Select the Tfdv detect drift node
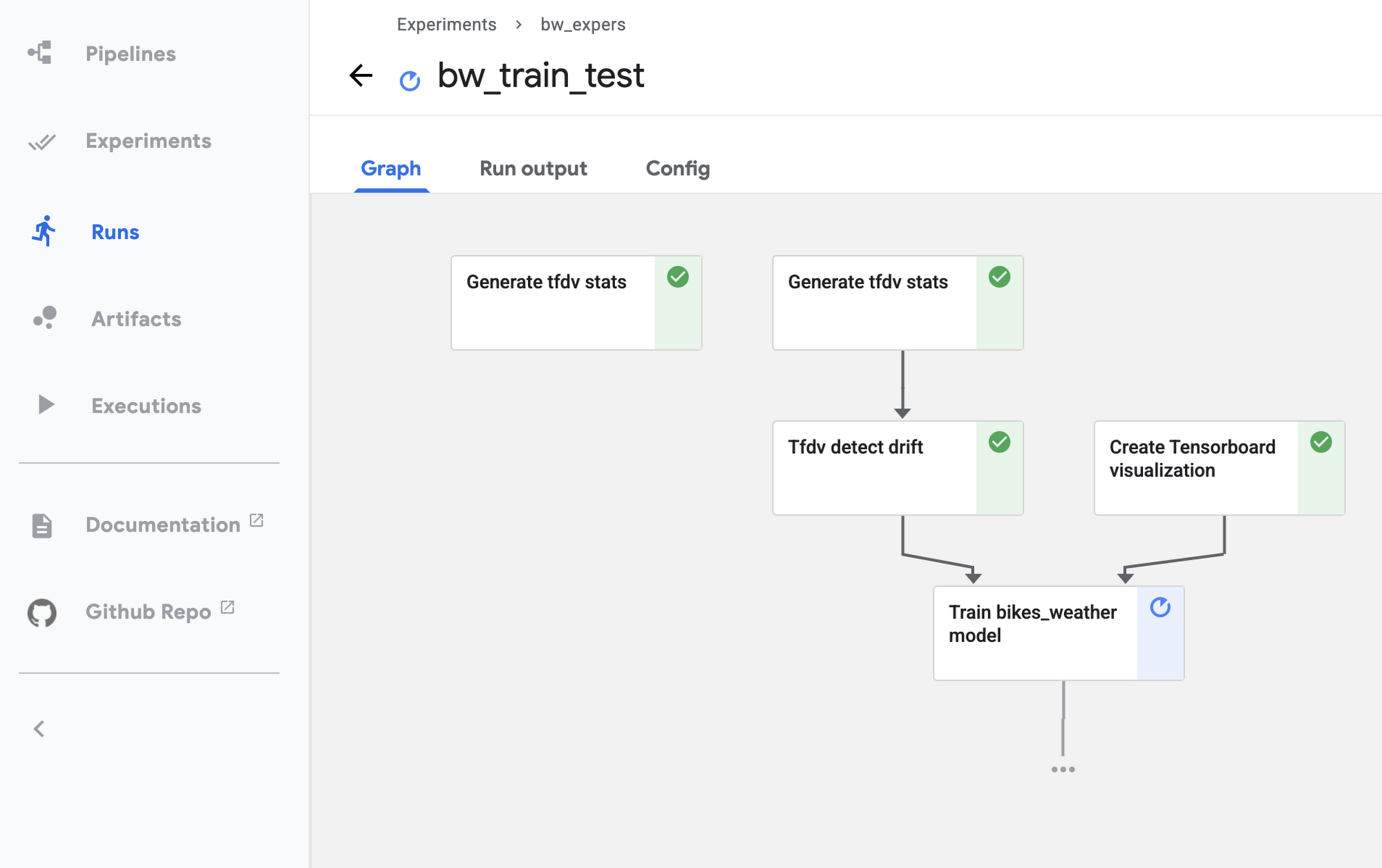The height and width of the screenshot is (868, 1382). pyautogui.click(x=898, y=468)
